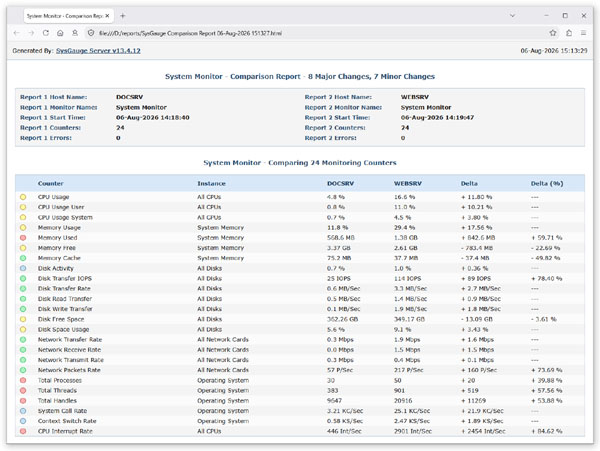Click the red dot beside Total Processes
The image size is (600, 451).
pyautogui.click(x=23, y=380)
